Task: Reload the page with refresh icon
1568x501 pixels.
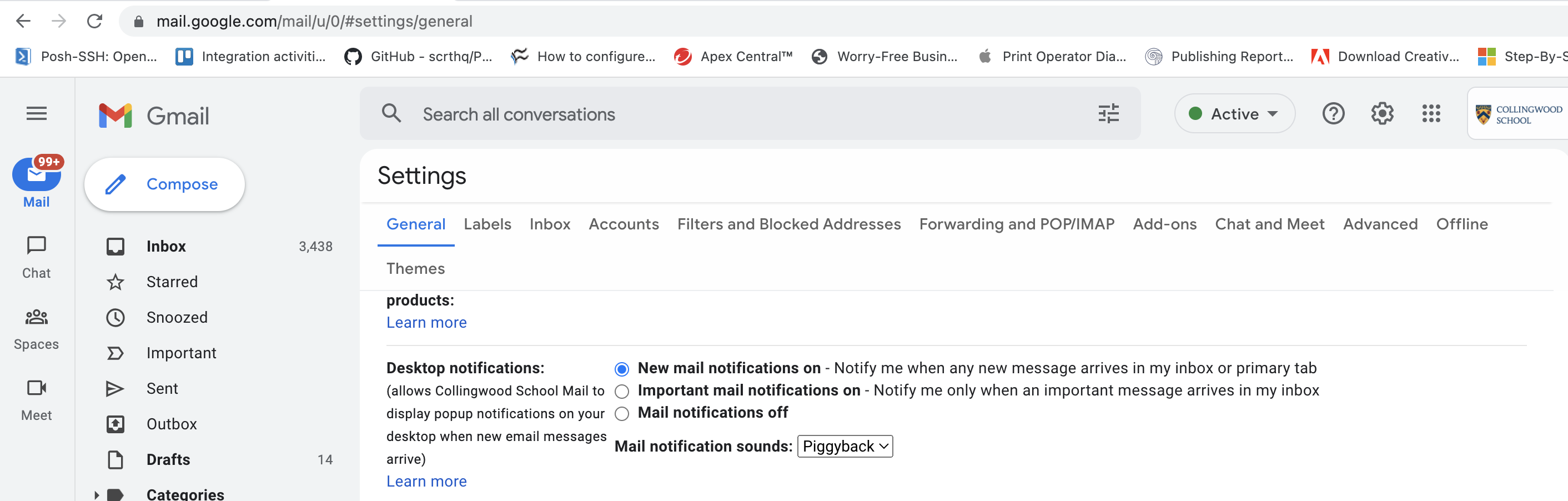Action: tap(94, 21)
